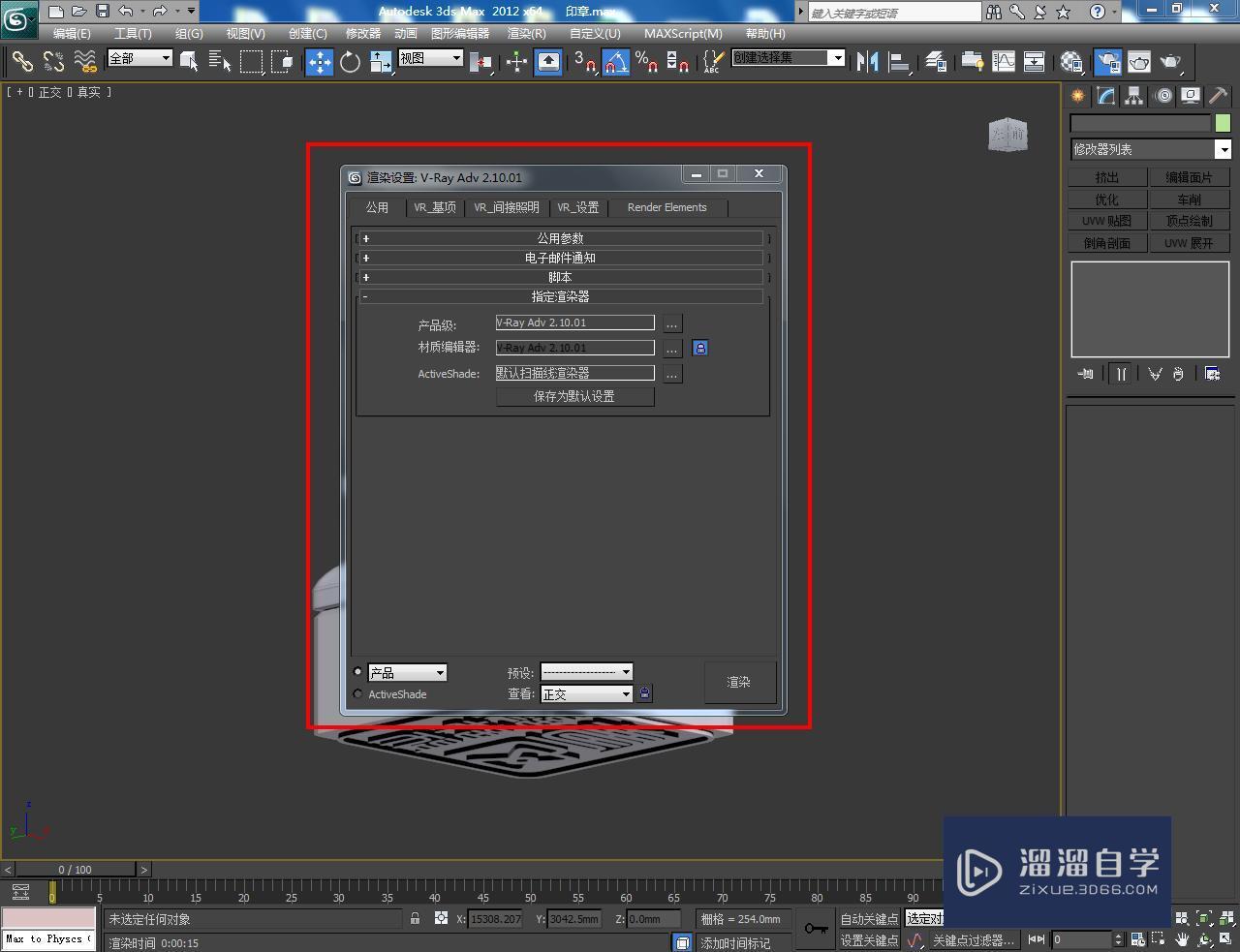Toggle the view lock next to 查看
The width and height of the screenshot is (1240, 952).
[645, 693]
